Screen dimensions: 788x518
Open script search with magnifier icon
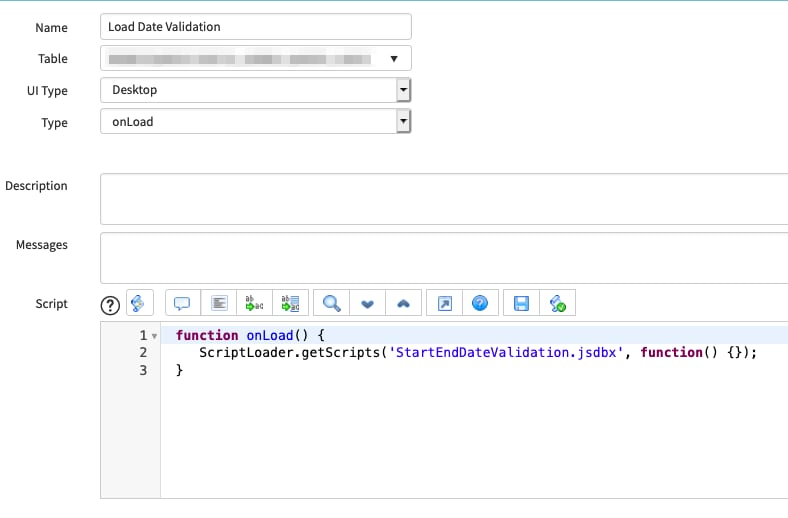coord(332,303)
